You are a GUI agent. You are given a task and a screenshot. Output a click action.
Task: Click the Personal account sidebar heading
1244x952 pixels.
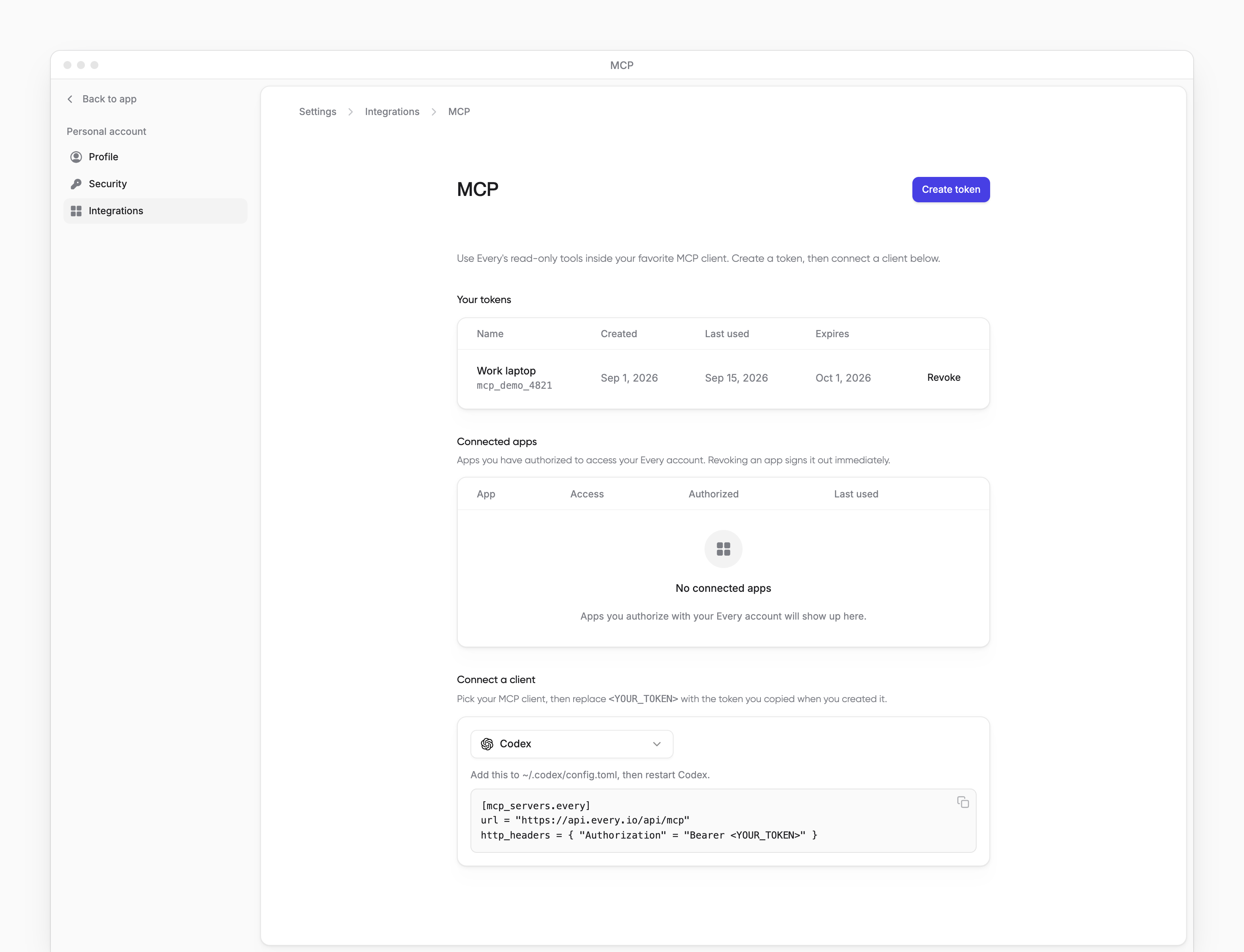click(x=106, y=131)
